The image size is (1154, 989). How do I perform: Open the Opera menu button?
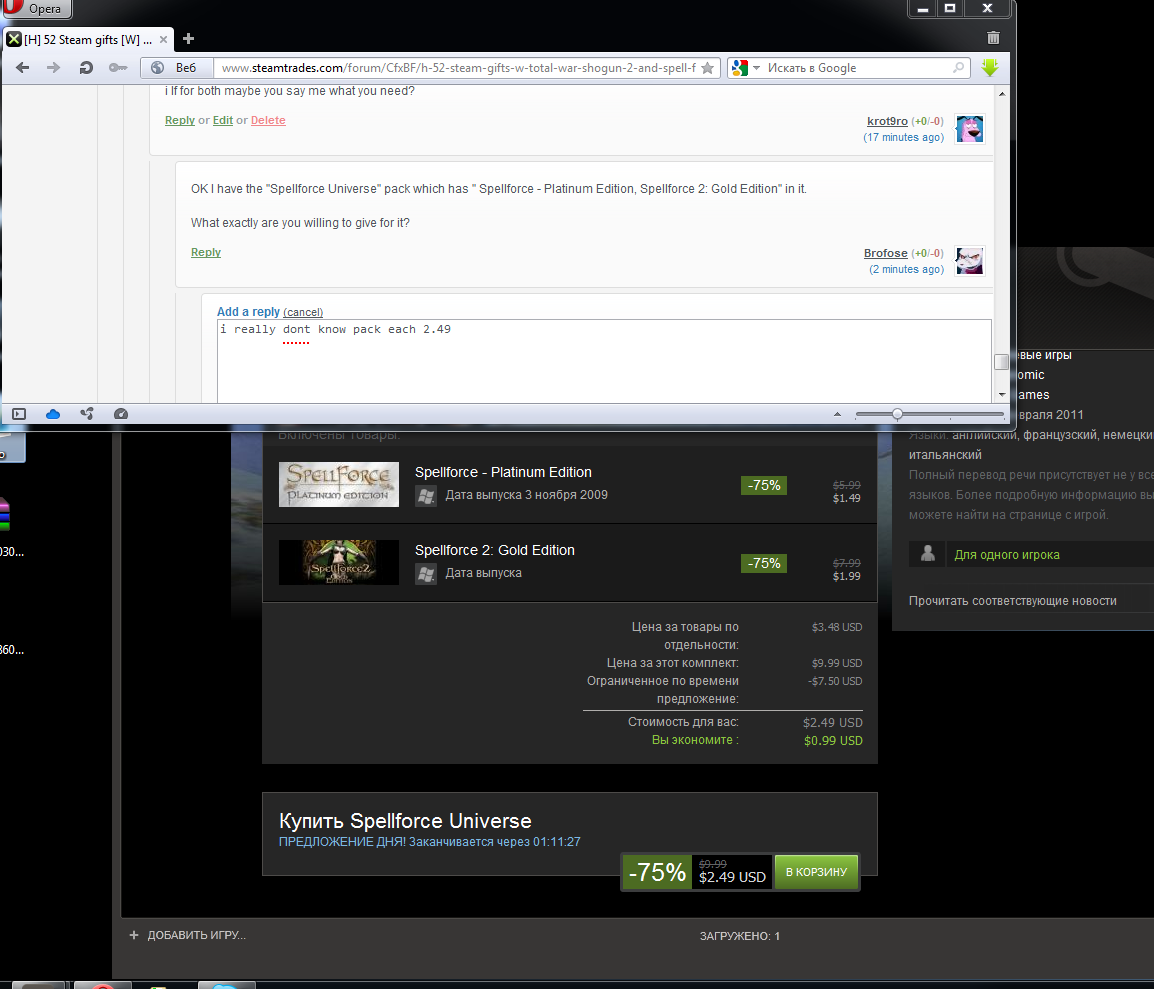point(37,9)
